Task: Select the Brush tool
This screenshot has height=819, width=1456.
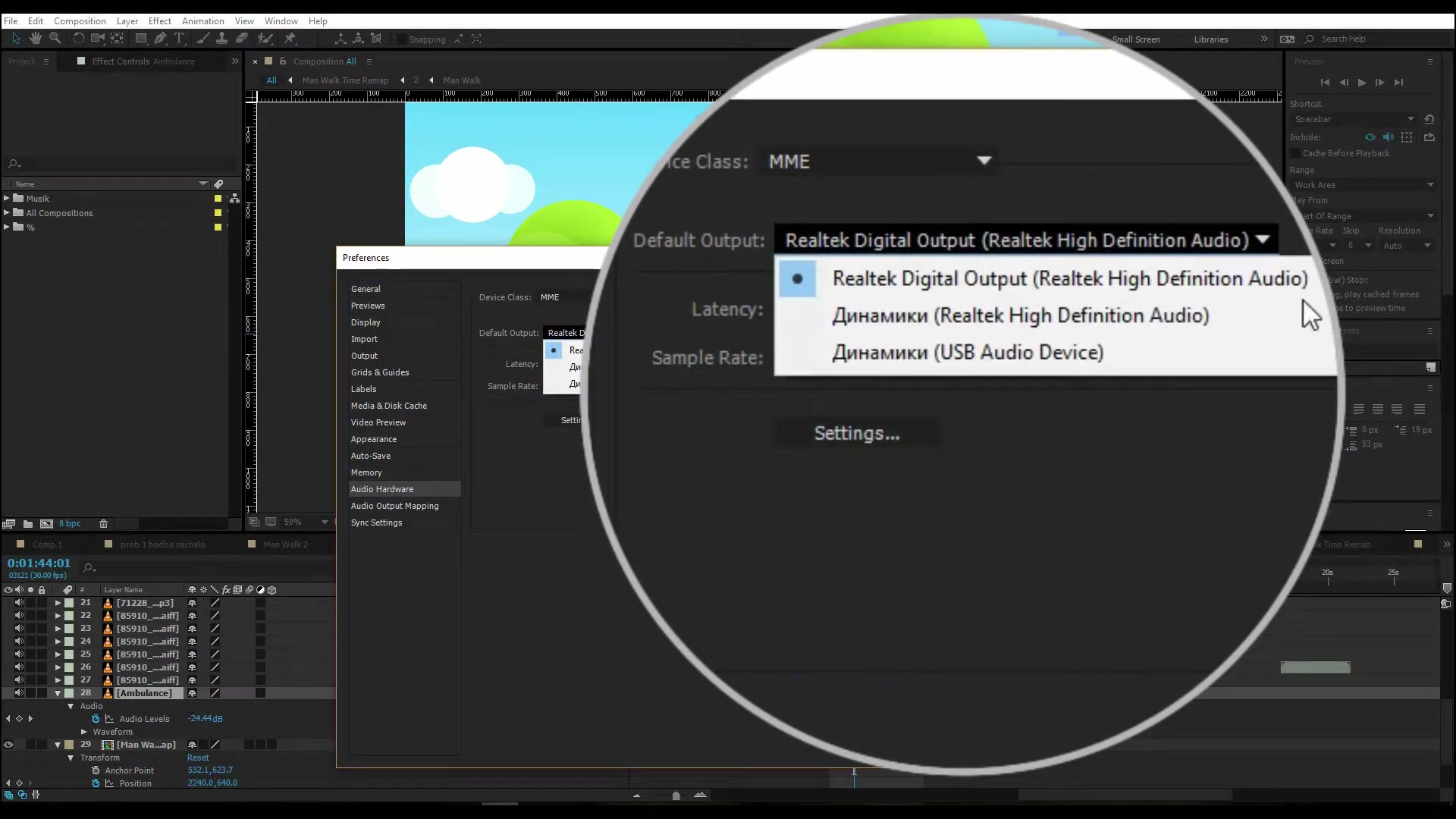Action: tap(203, 39)
